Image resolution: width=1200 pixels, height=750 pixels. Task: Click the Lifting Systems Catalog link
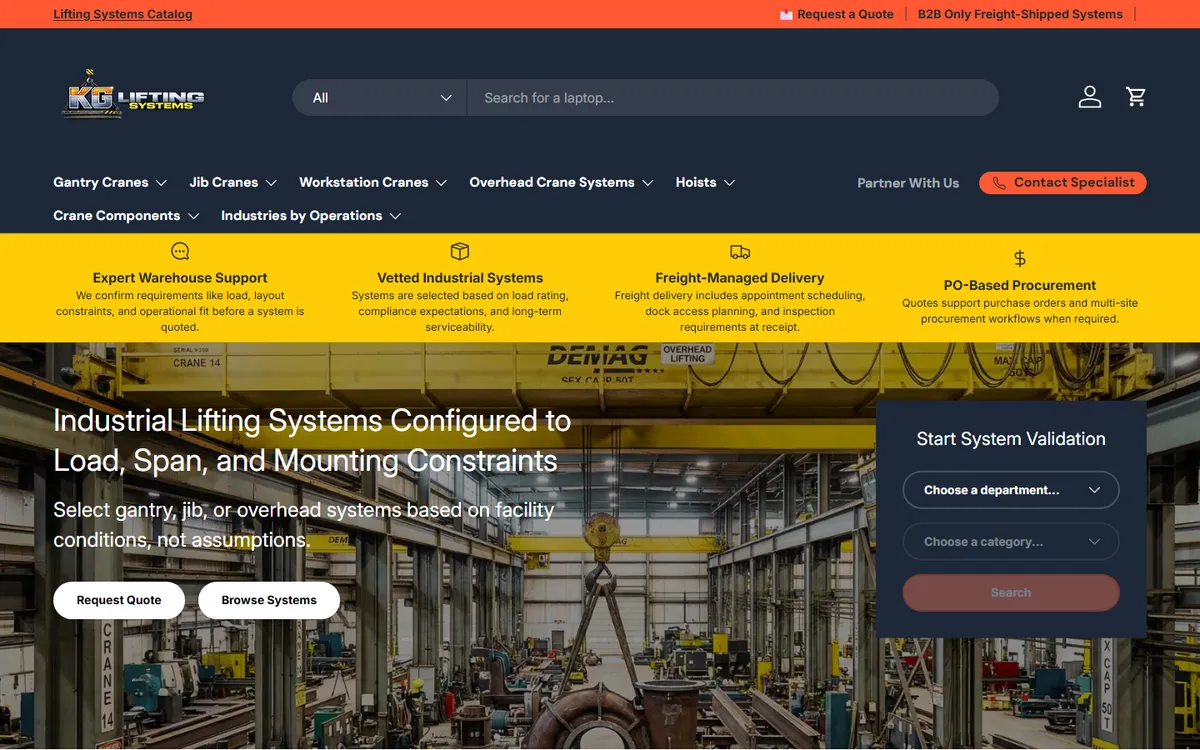click(x=123, y=14)
